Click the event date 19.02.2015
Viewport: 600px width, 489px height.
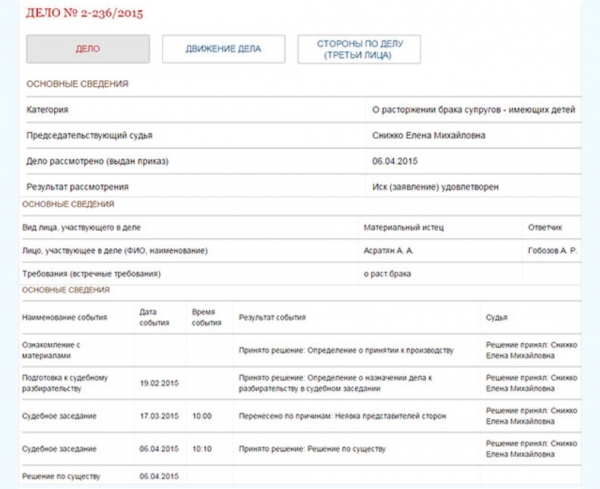[x=158, y=383]
